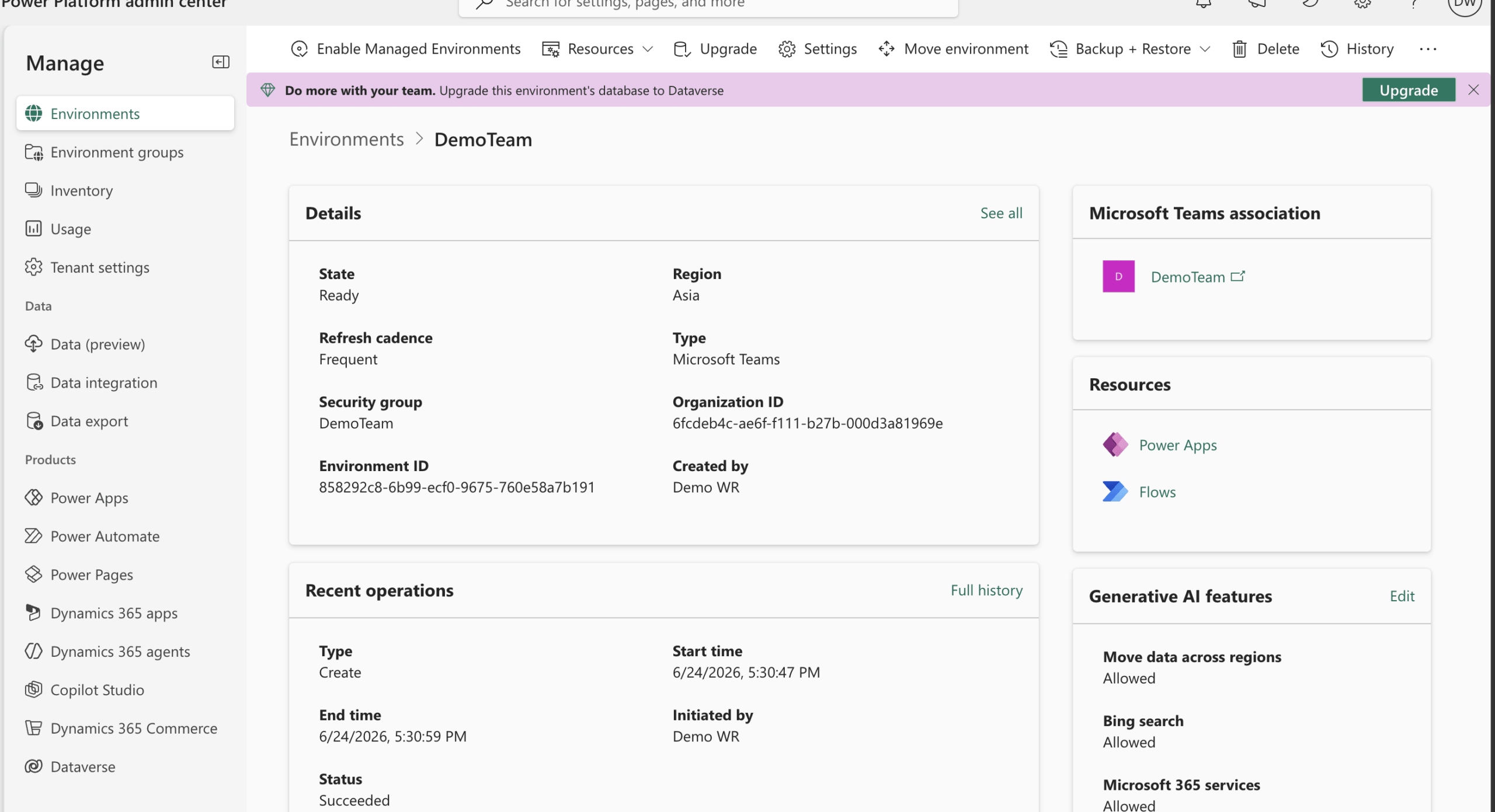This screenshot has width=1495, height=812.
Task: Open History from the command bar
Action: (1357, 49)
